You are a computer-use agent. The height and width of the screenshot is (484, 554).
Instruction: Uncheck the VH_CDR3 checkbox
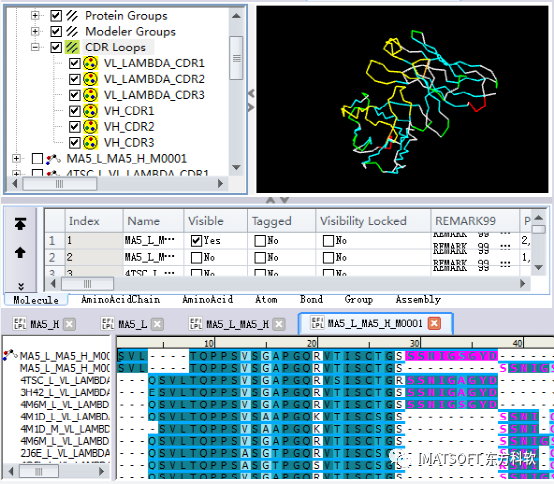[x=74, y=143]
